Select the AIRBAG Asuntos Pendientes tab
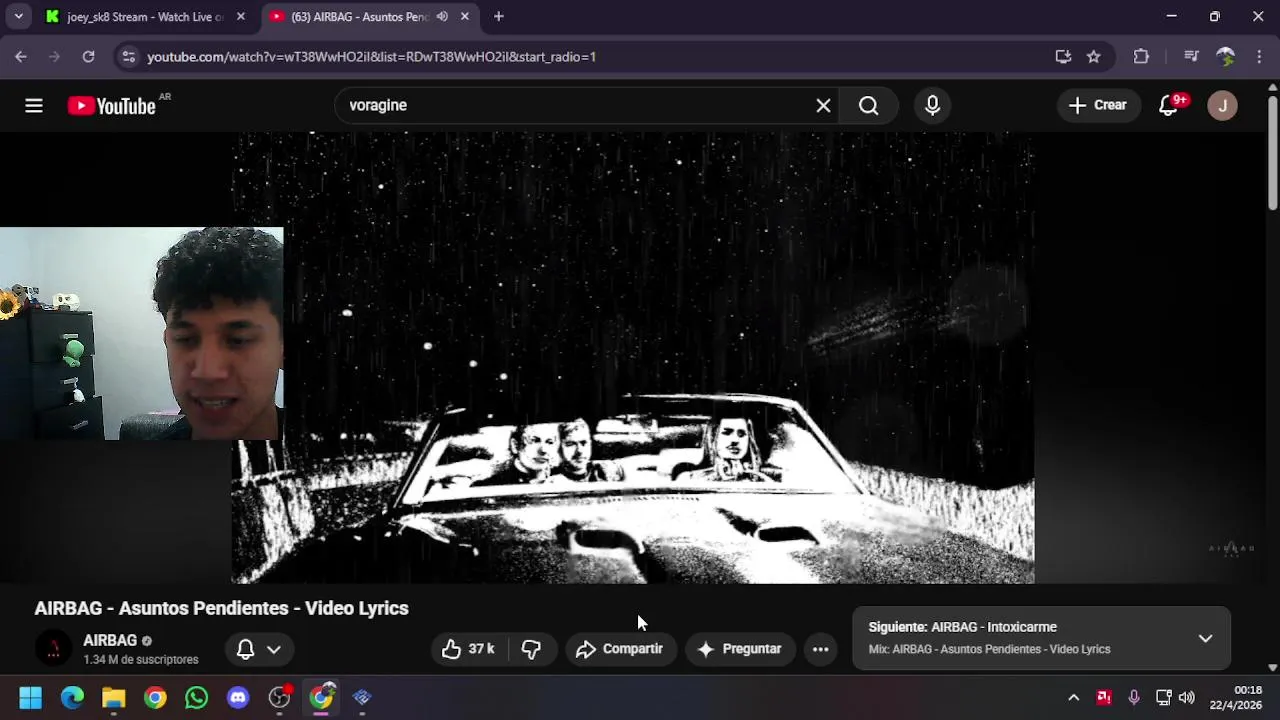The image size is (1280, 720). pos(358,16)
